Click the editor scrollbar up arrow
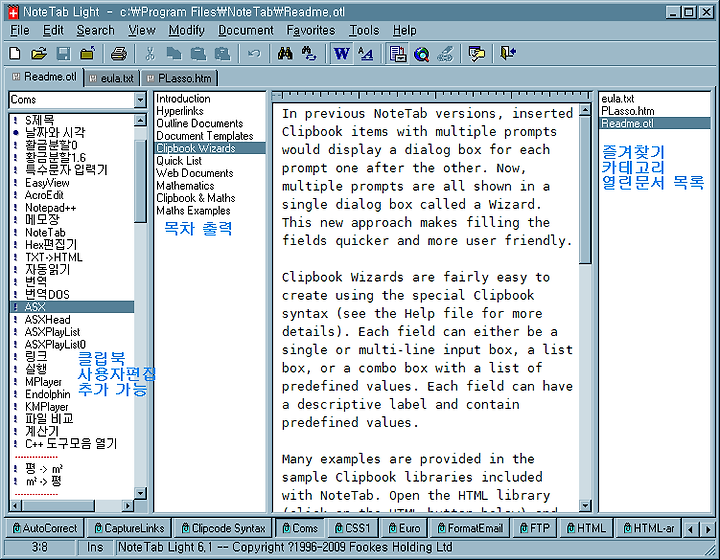Screen dimensions: 720x560 585,110
